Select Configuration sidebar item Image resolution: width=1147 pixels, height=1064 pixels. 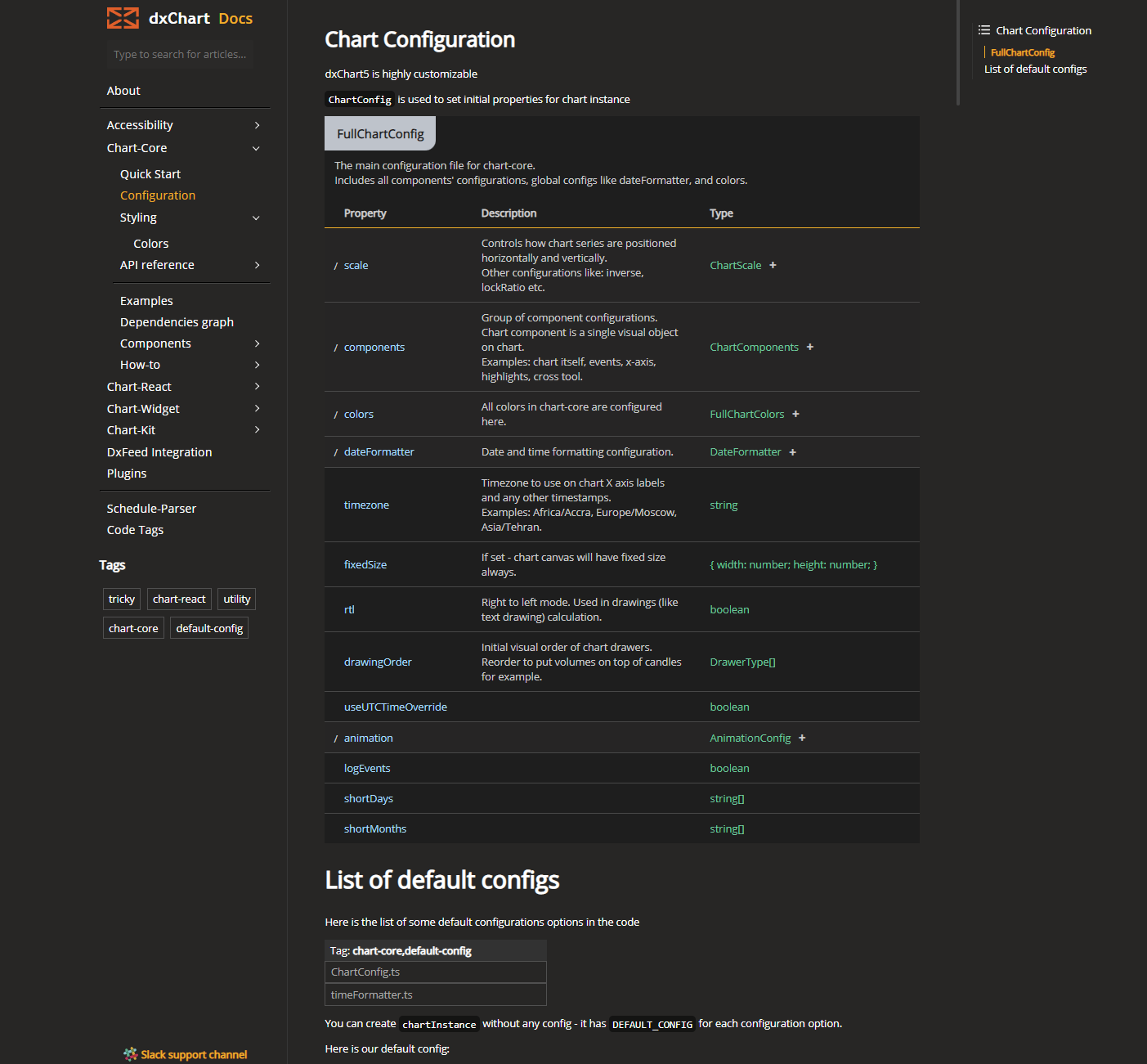pyautogui.click(x=158, y=195)
